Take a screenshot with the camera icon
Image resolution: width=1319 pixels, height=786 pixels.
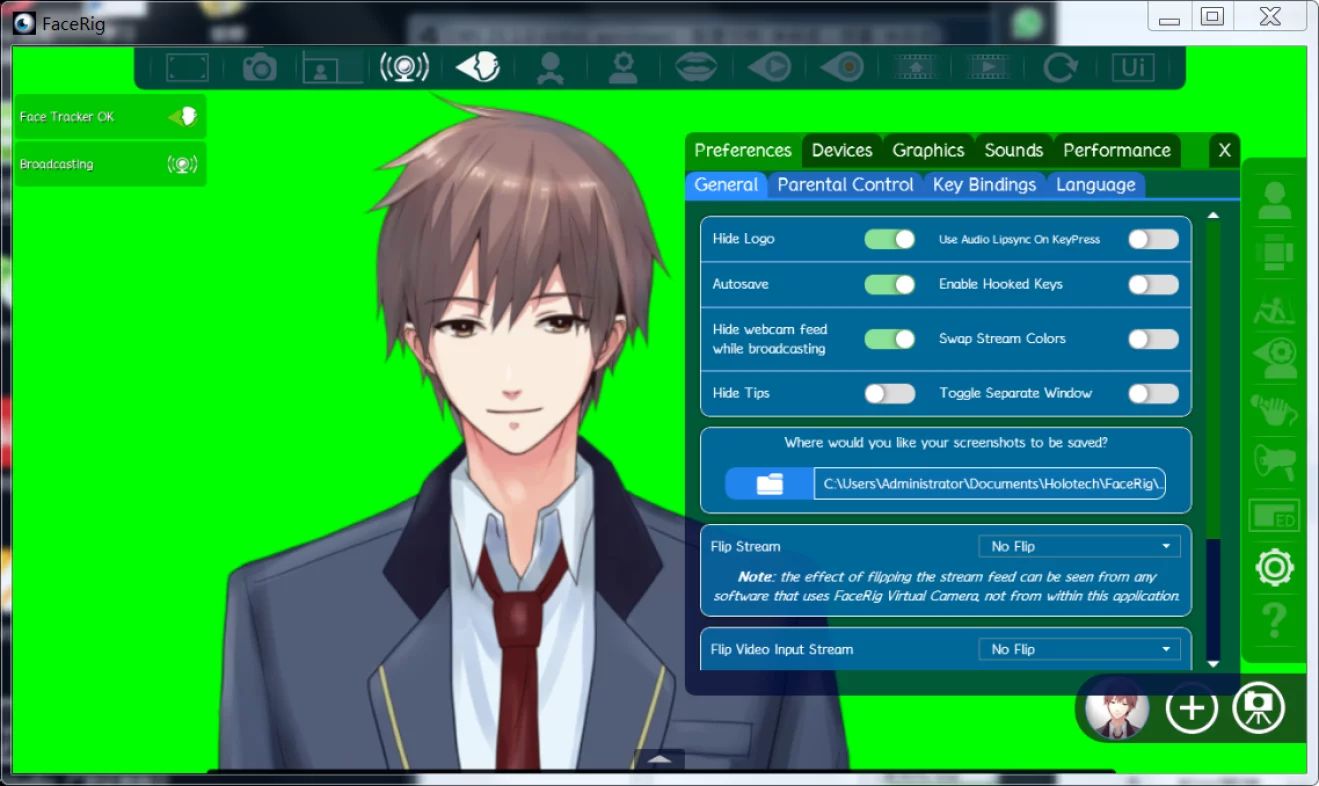(x=259, y=68)
